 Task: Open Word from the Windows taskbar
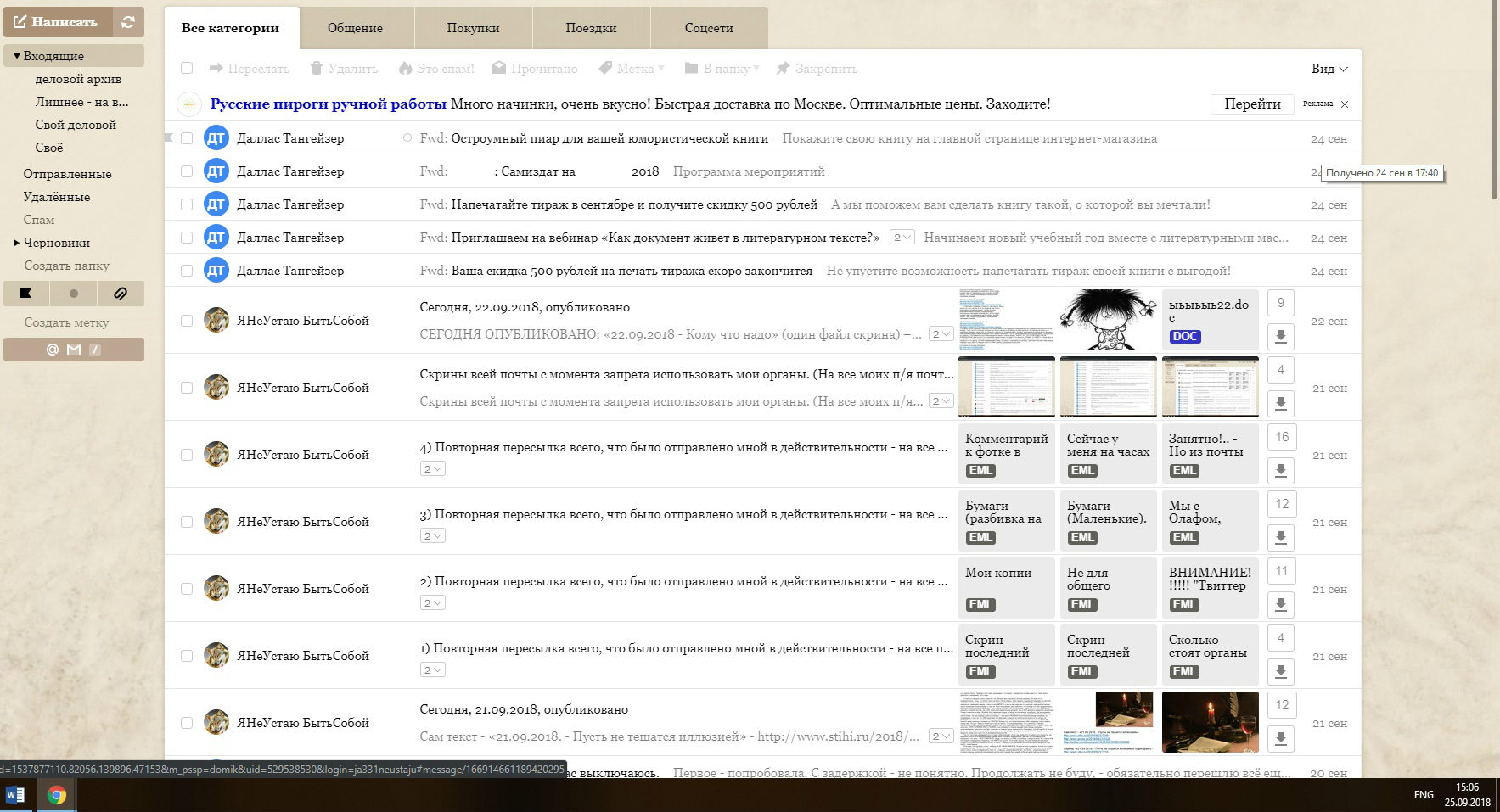coord(15,795)
